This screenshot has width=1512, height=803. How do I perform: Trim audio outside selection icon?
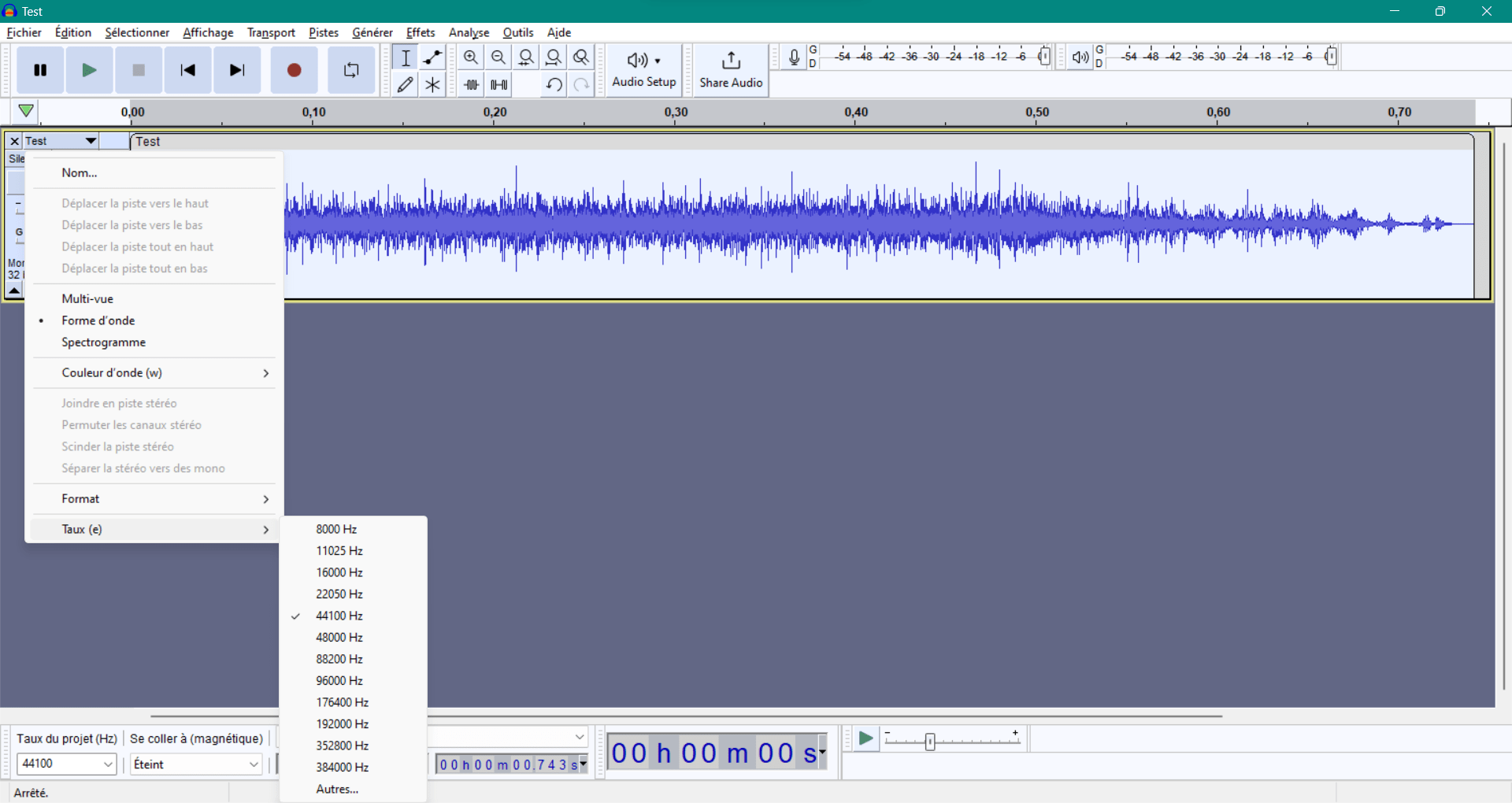pyautogui.click(x=471, y=84)
